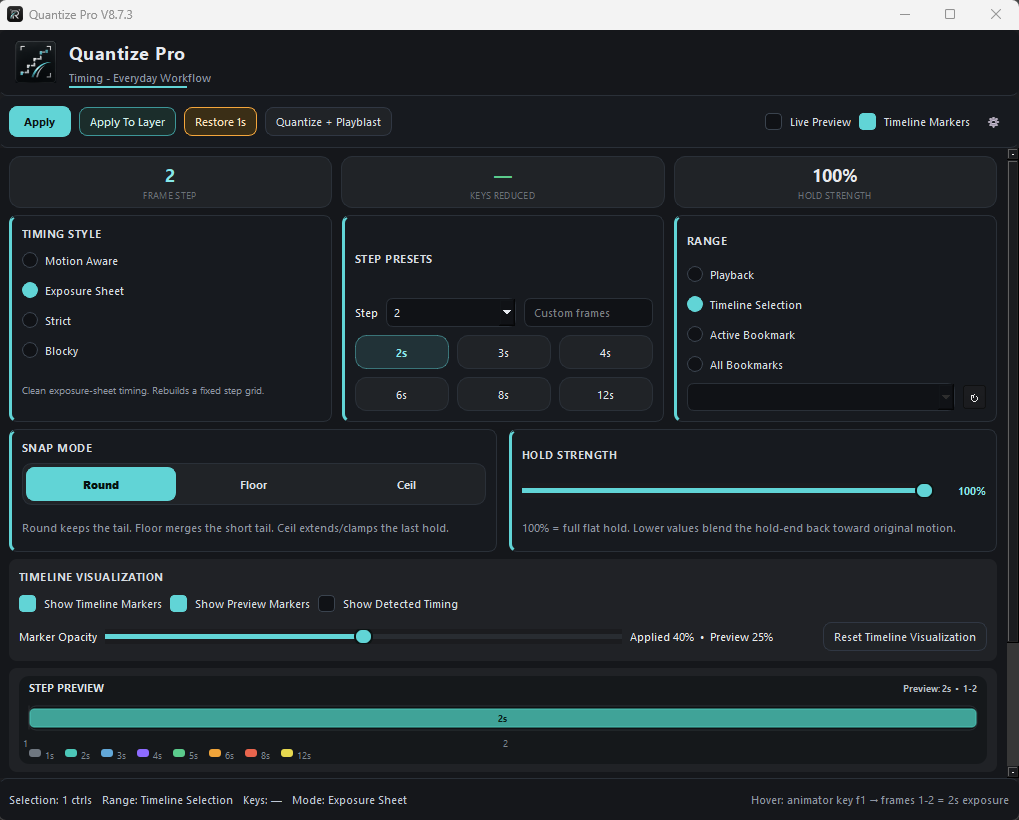
Task: Set range to All Bookmarks
Action: tap(695, 365)
